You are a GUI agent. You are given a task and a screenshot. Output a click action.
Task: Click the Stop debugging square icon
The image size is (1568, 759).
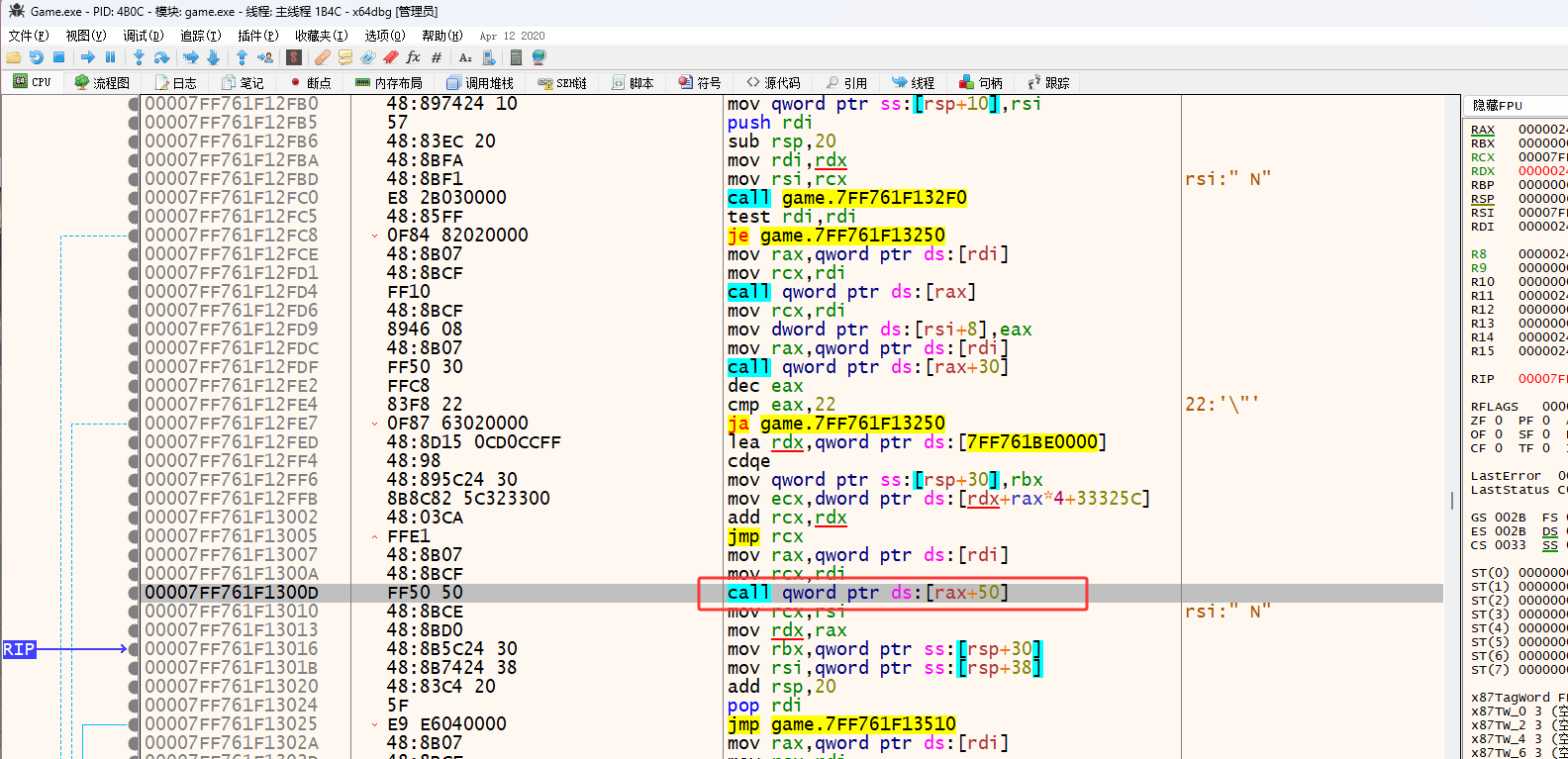coord(58,57)
